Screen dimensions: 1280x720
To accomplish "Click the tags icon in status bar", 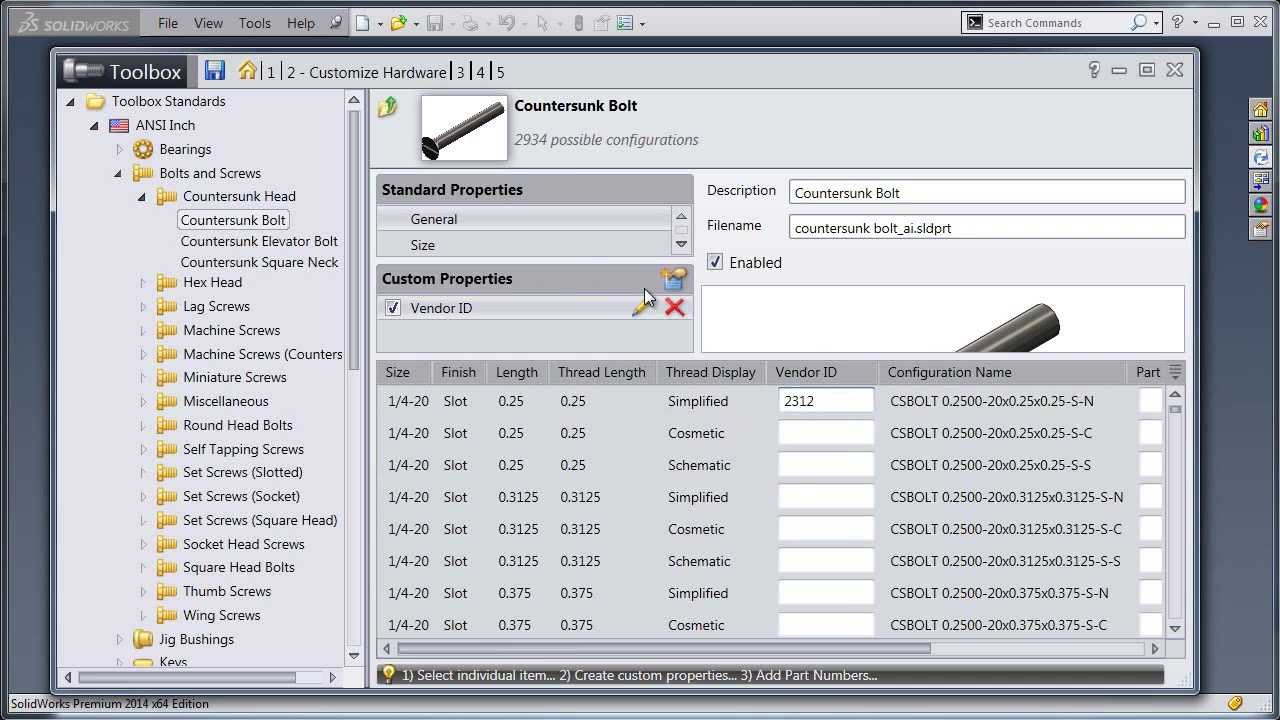I will pos(1236,704).
